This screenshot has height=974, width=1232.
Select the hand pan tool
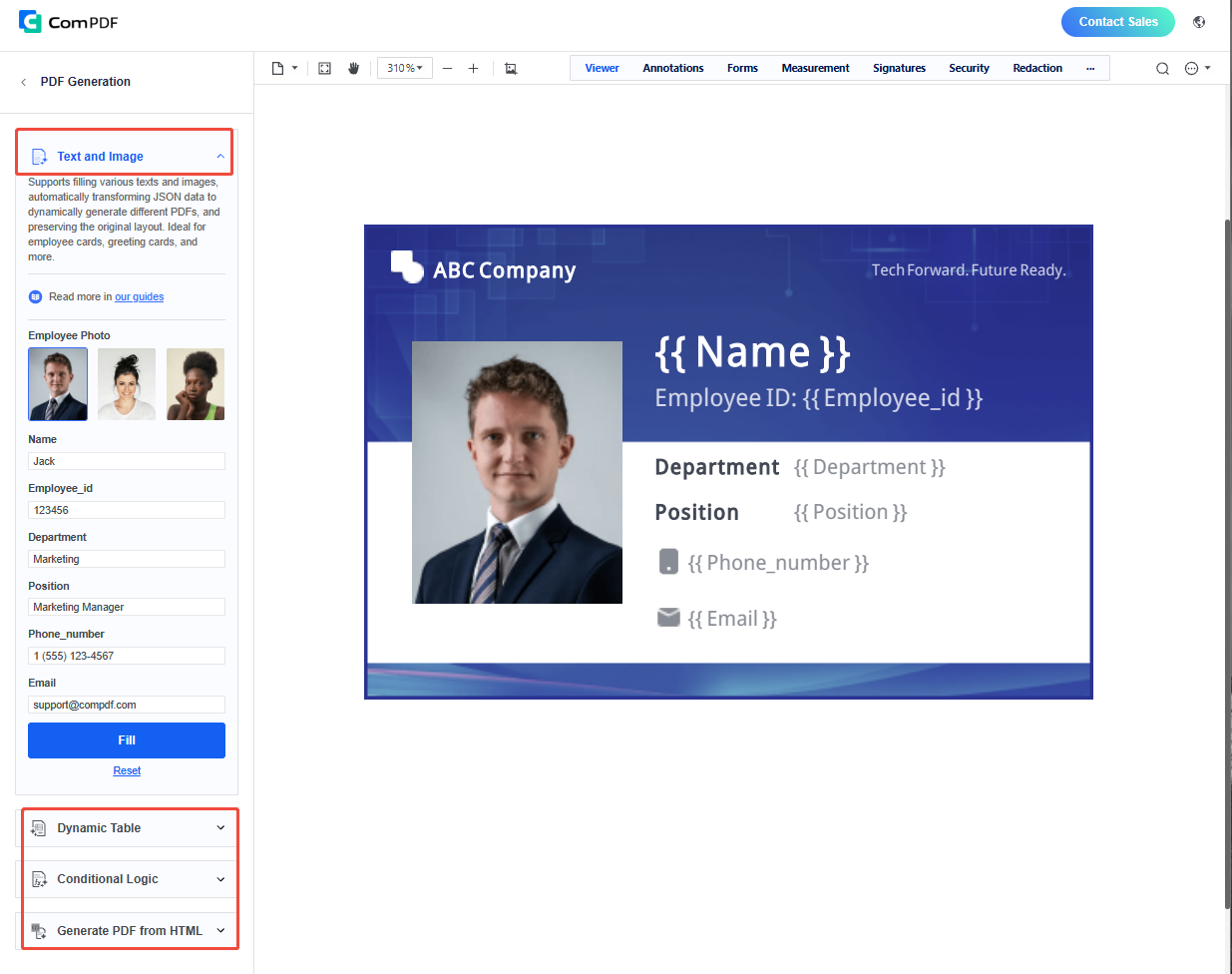[x=353, y=68]
